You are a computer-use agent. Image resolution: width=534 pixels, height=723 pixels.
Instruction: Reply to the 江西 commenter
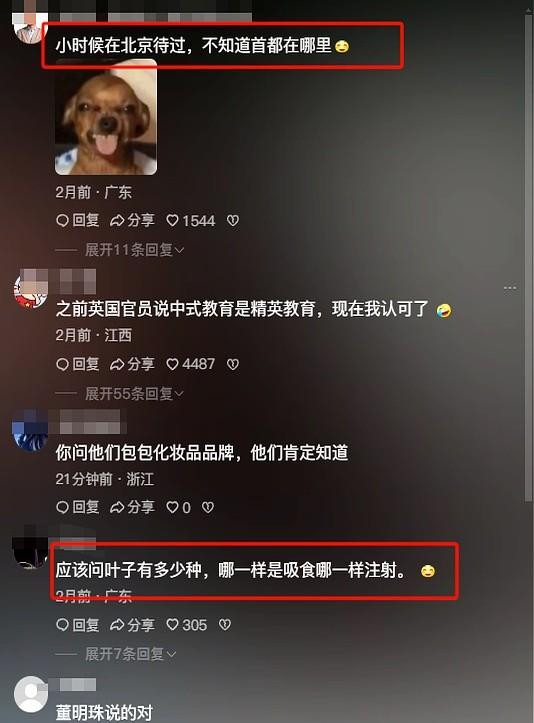coord(77,364)
